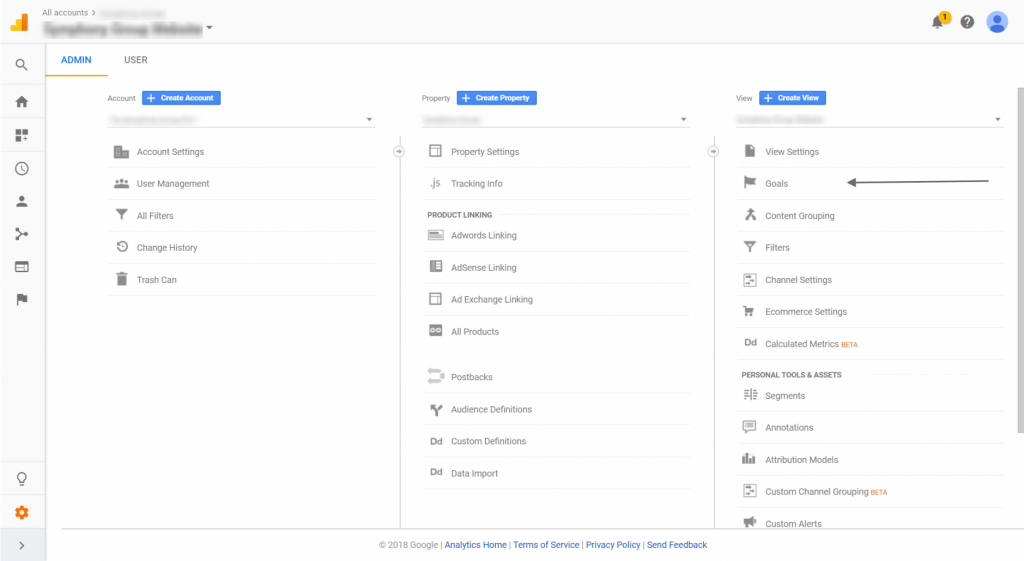The image size is (1024, 561).
Task: Open the Customization dashboard icon
Action: click(x=21, y=135)
